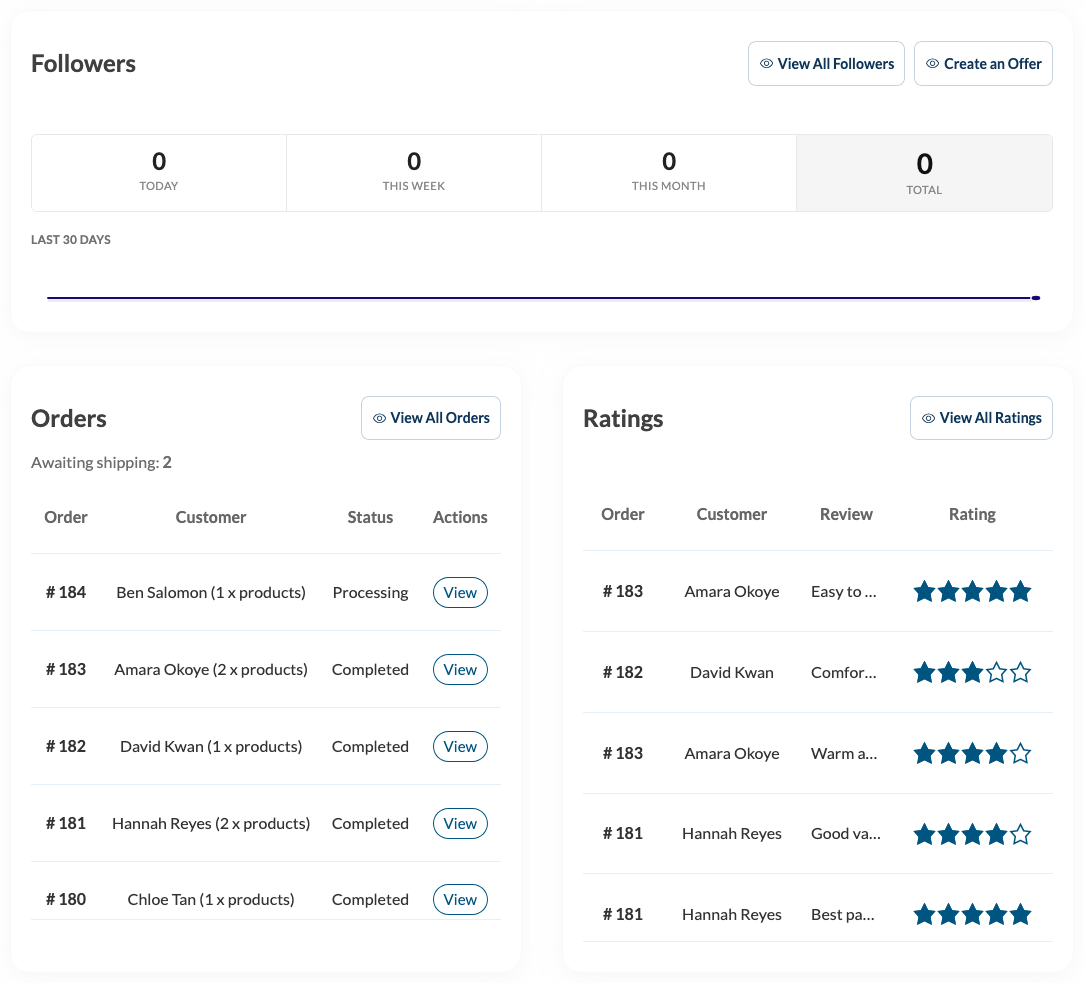Click 'Amara Okoye (2 x products)' customer cell

(x=211, y=670)
